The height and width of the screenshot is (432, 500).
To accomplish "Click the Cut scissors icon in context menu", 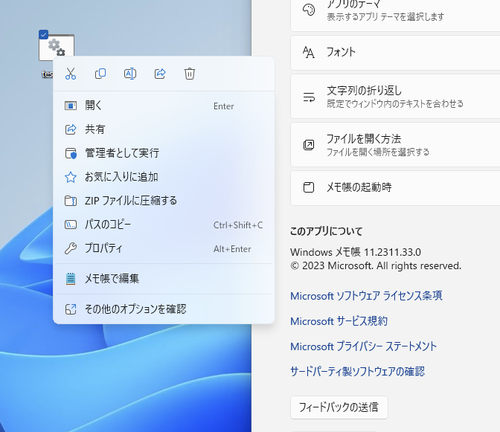I will click(x=70, y=73).
